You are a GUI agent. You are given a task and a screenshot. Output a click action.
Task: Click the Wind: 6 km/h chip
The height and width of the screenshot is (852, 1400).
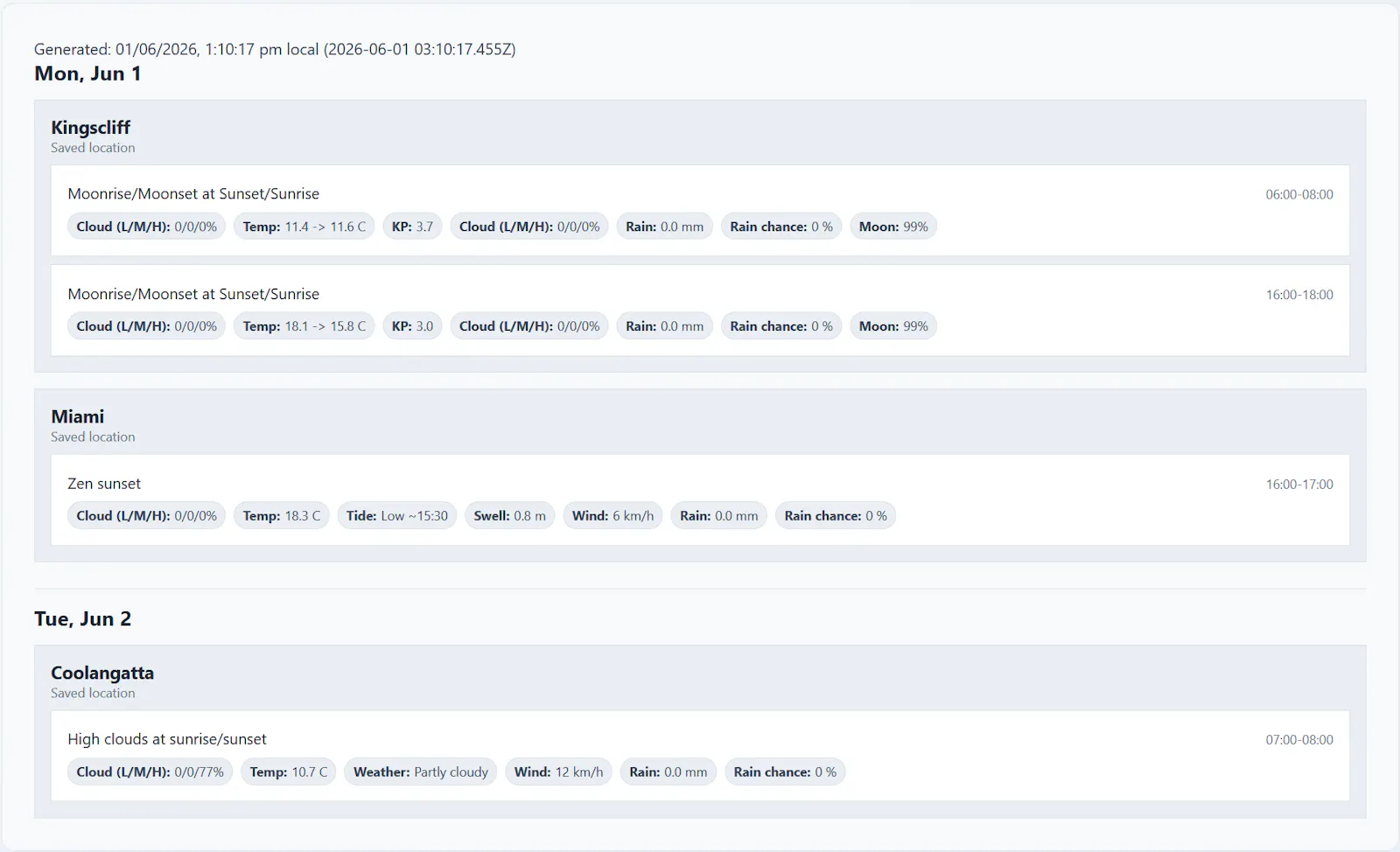point(613,516)
